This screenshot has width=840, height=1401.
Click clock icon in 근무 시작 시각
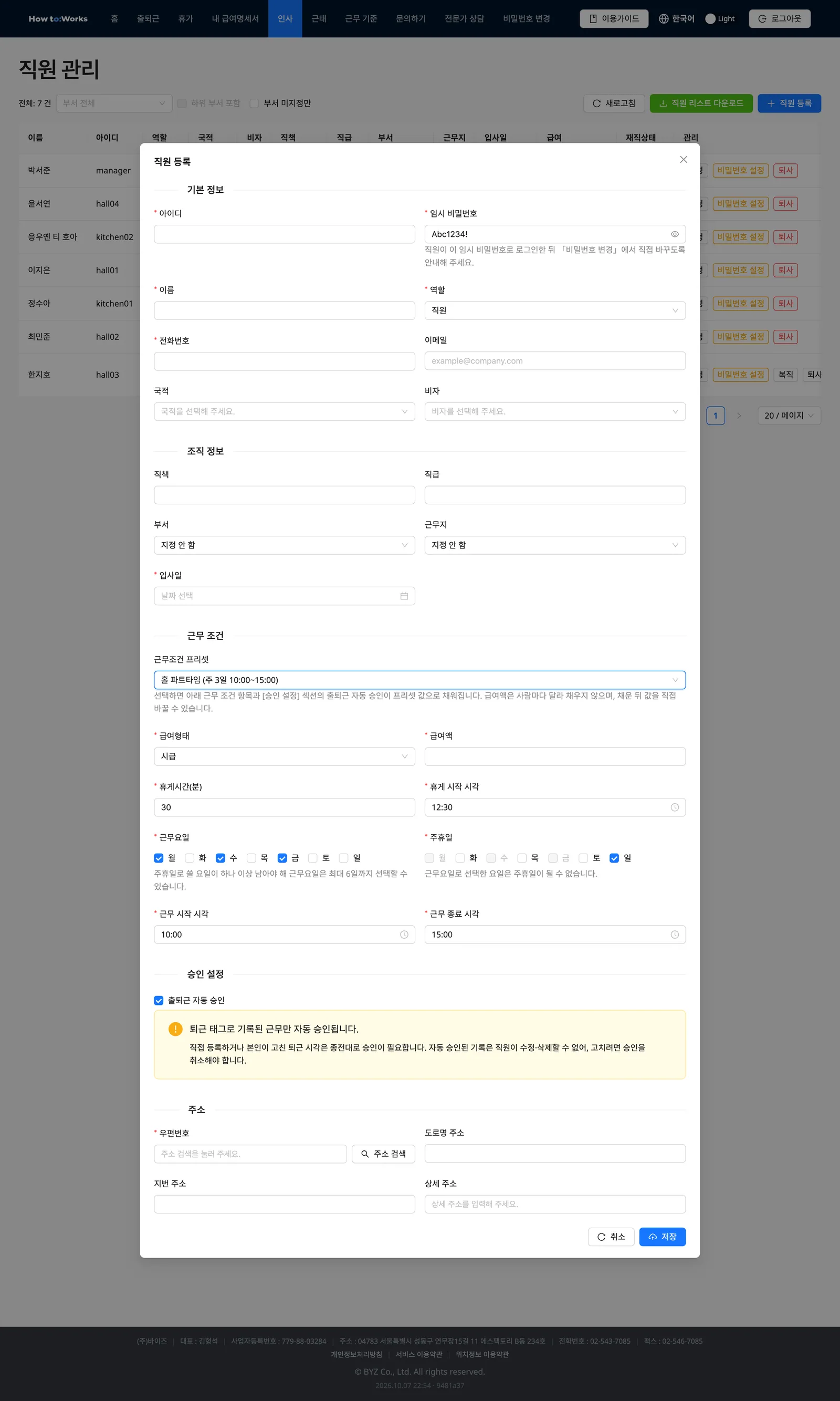click(404, 935)
